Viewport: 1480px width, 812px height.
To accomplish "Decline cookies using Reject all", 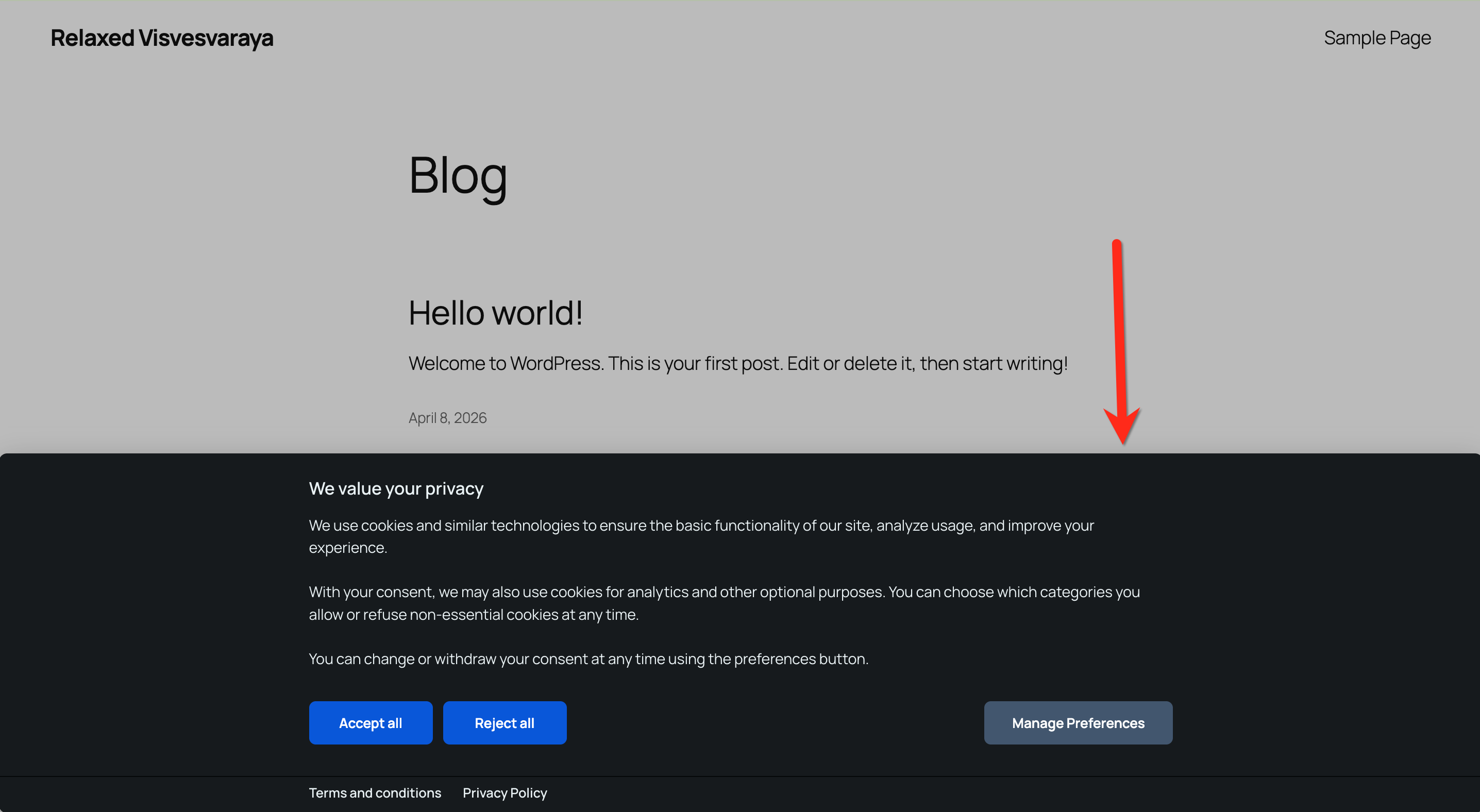I will coord(504,722).
